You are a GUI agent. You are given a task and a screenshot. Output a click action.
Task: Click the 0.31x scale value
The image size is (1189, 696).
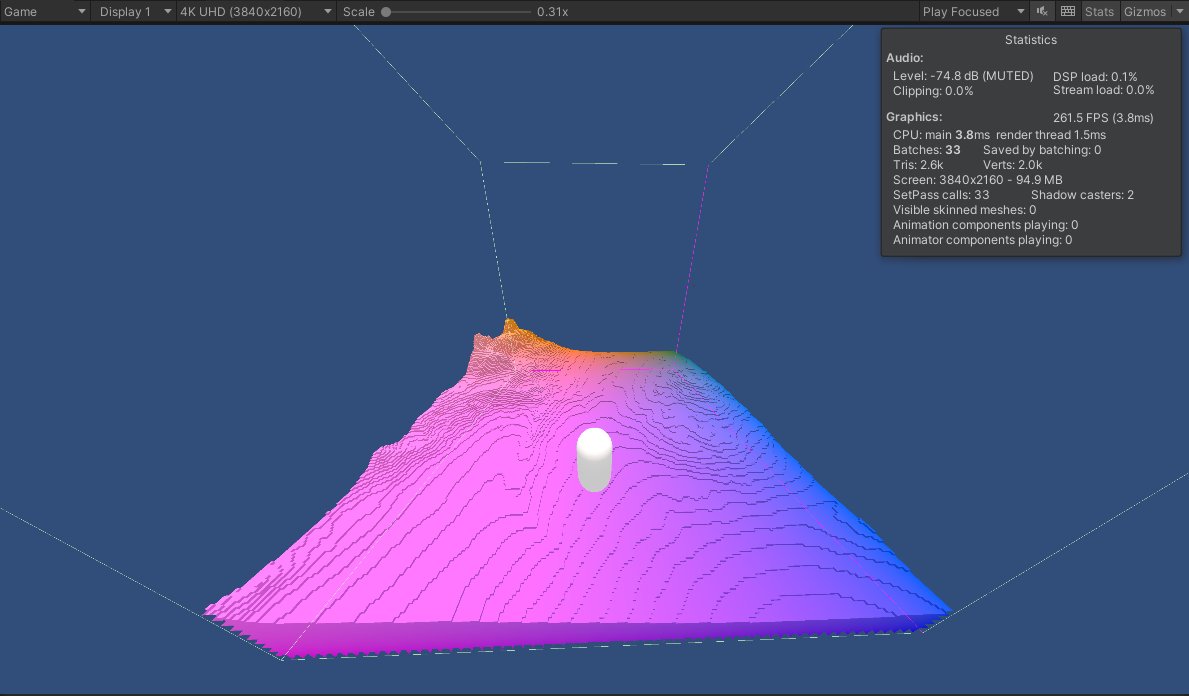pos(552,11)
